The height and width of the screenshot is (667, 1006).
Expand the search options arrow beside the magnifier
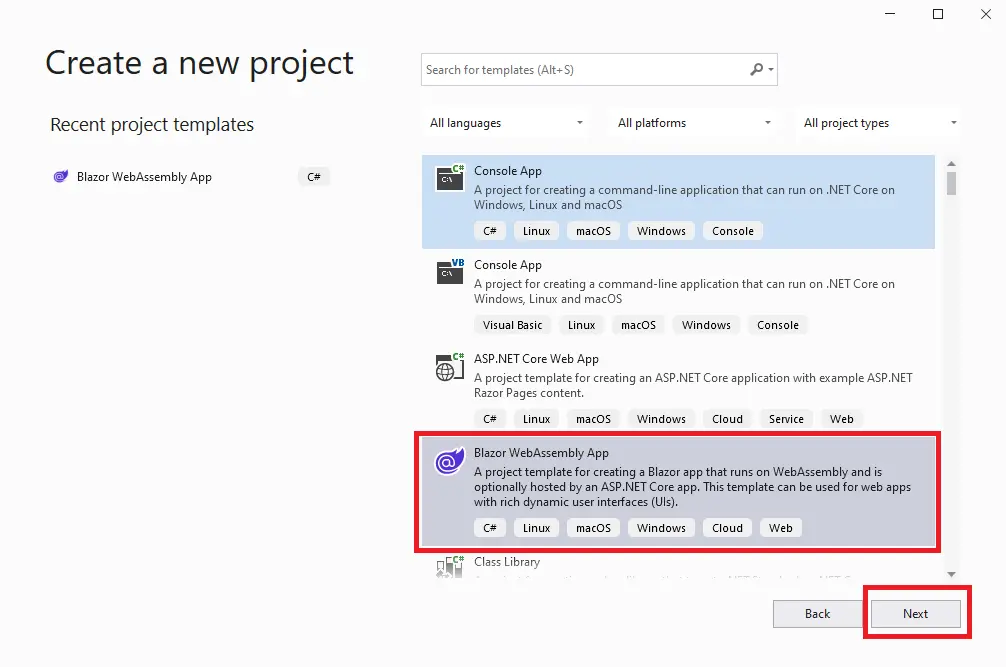pyautogui.click(x=771, y=69)
